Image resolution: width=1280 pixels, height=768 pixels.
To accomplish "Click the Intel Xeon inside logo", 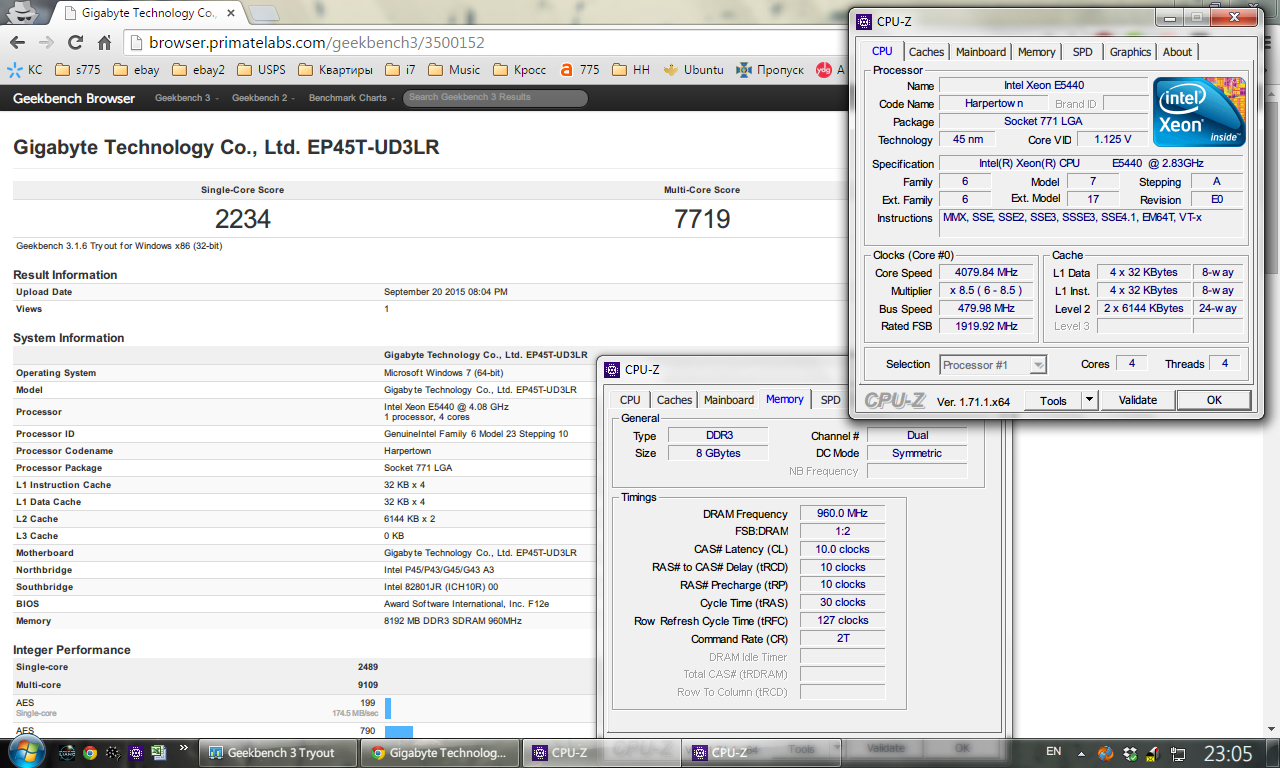I will [1199, 111].
